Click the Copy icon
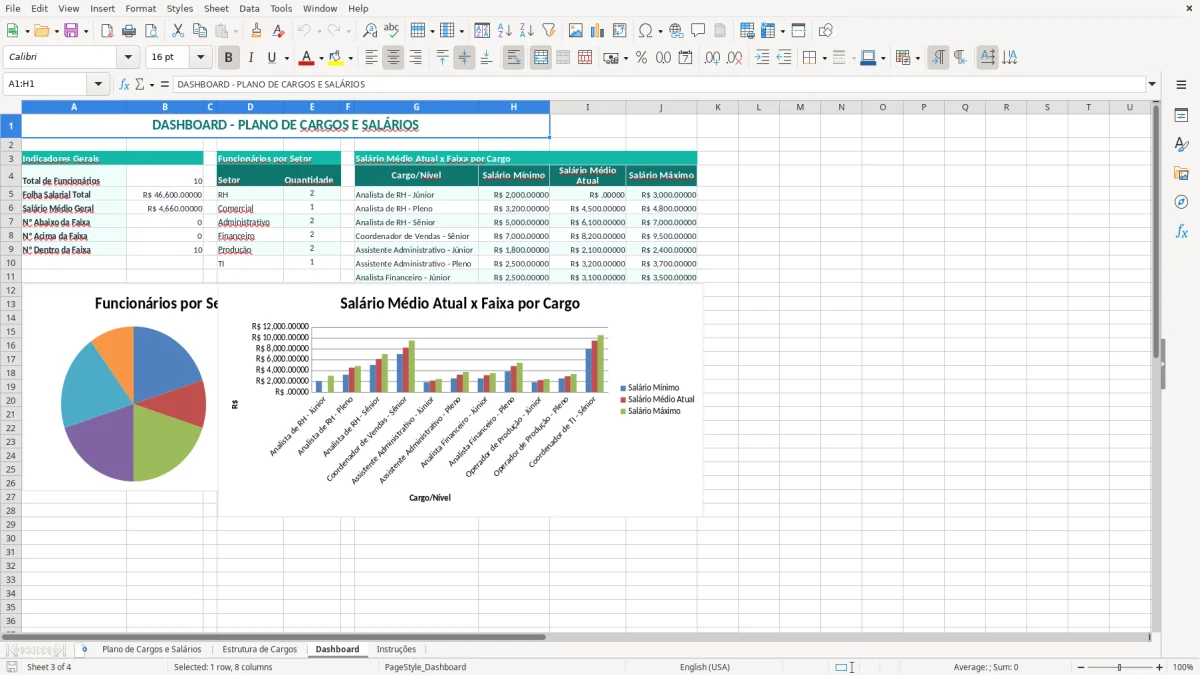Viewport: 1200px width, 675px height. pos(200,31)
